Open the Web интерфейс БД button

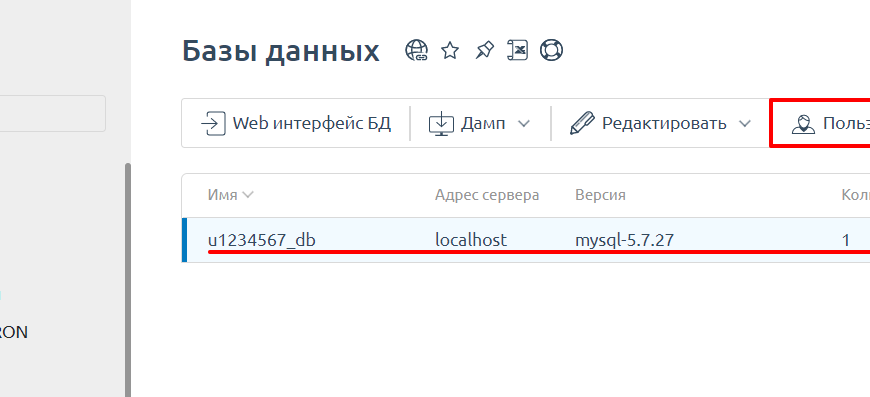pos(296,123)
